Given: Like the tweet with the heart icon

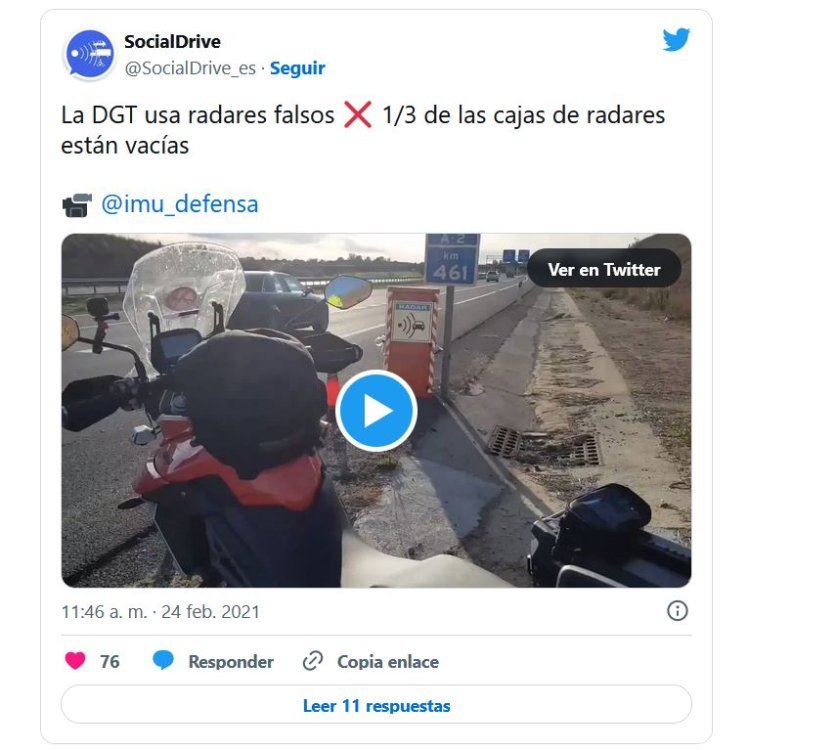Looking at the screenshot, I should 75,661.
